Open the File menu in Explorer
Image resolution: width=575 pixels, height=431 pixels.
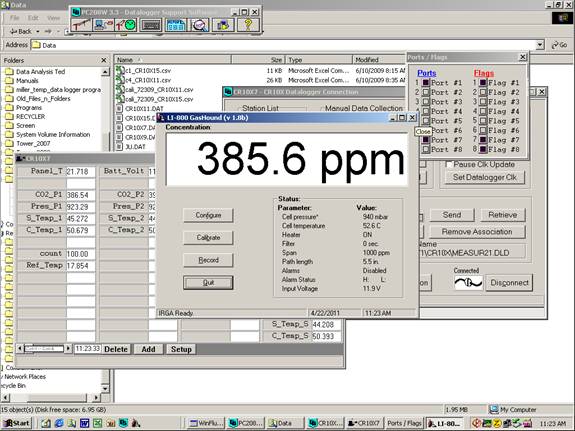(x=15, y=18)
